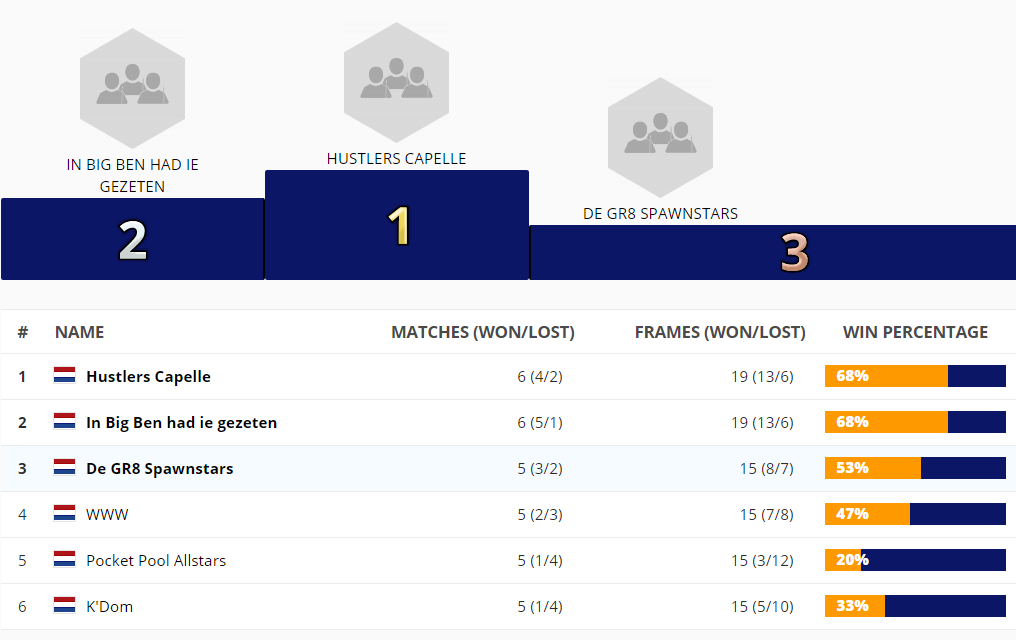
Task: Open Hustlers Capelle team in the table
Action: click(x=148, y=377)
